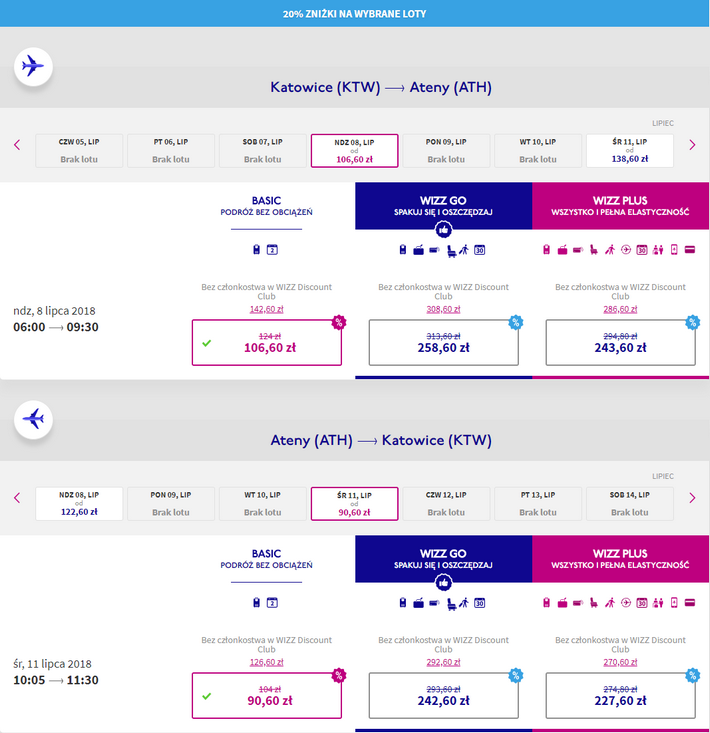
Task: Click WIZZ PLUS suitcase icon, outbound flight
Action: [562, 250]
